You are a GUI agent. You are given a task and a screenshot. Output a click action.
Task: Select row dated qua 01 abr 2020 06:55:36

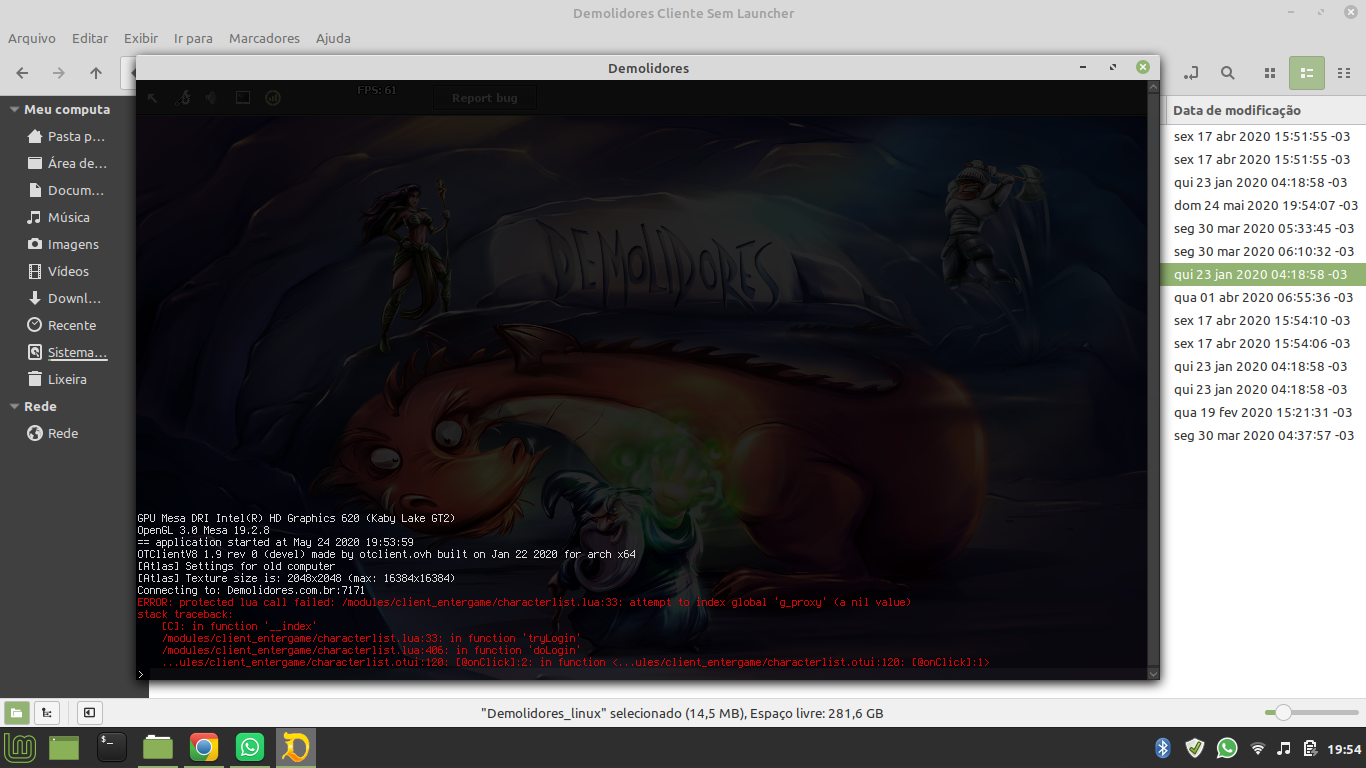pos(1264,297)
